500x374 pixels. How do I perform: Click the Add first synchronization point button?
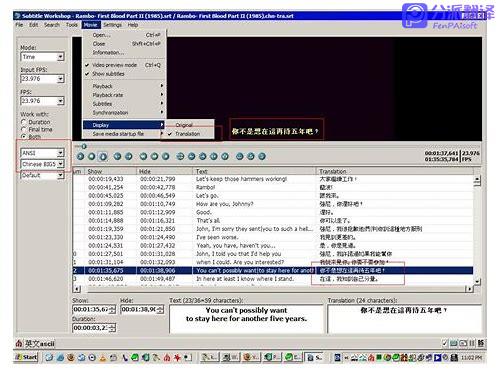click(240, 156)
